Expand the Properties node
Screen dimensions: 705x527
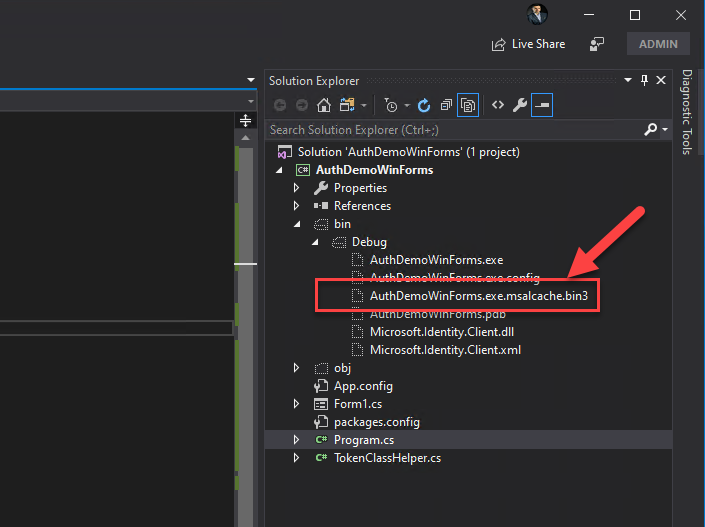(296, 188)
